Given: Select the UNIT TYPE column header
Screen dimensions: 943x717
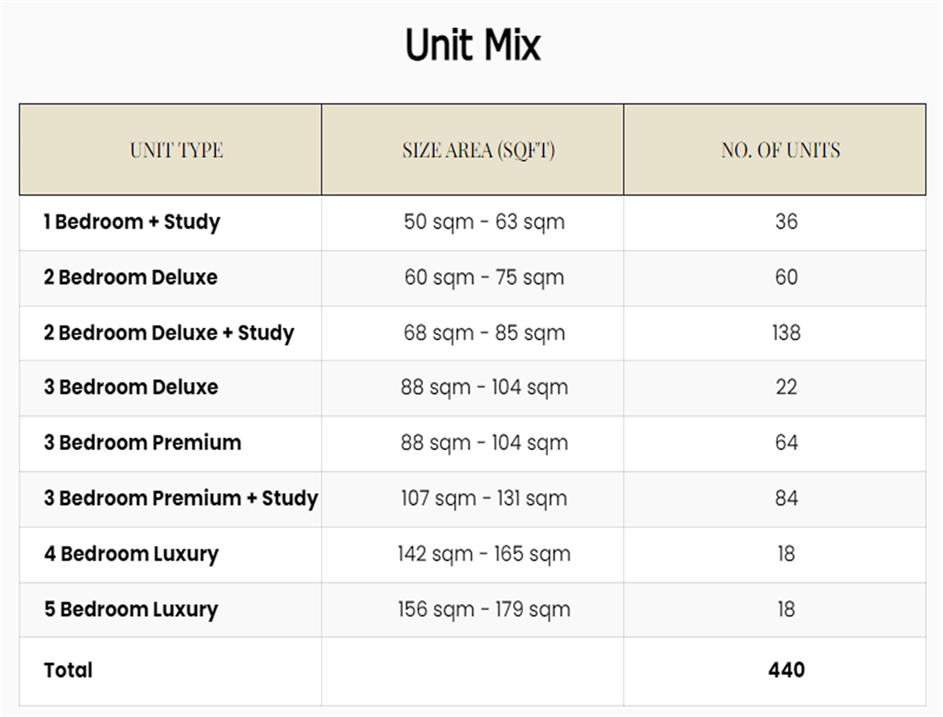Looking at the screenshot, I should [176, 150].
